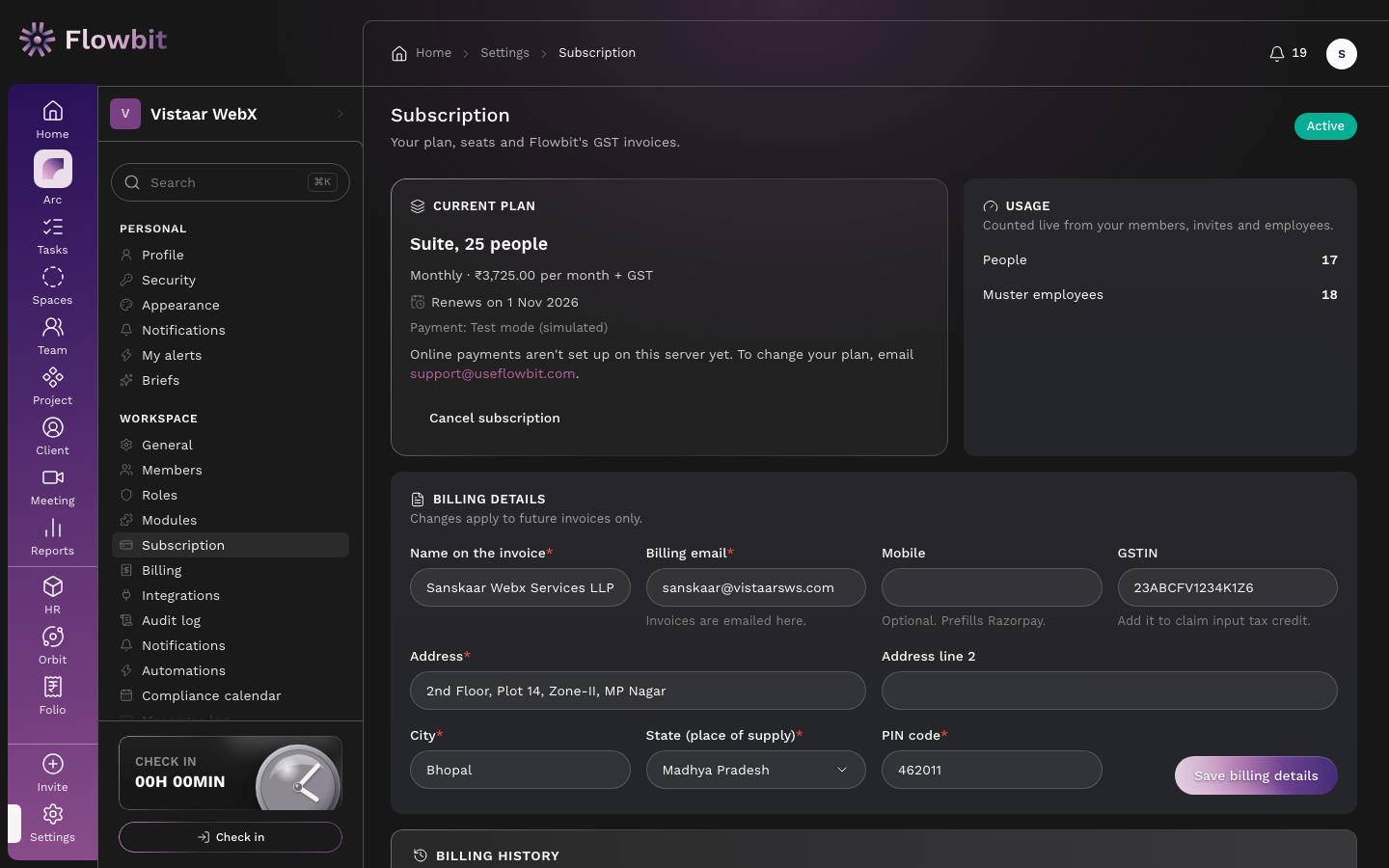Open Billing in workspace settings
This screenshot has height=868, width=1389.
pyautogui.click(x=231, y=570)
